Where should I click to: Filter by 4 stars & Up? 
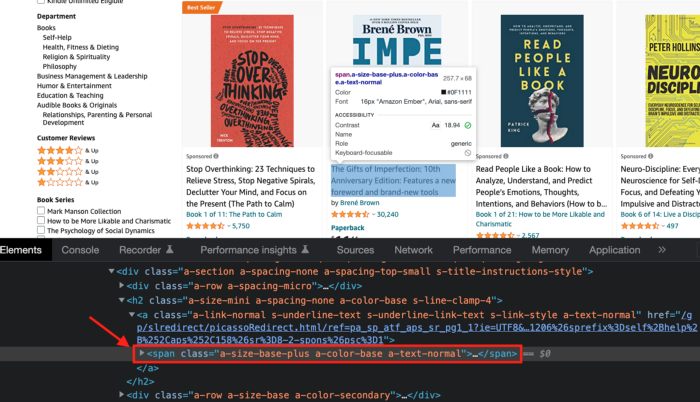(x=68, y=150)
